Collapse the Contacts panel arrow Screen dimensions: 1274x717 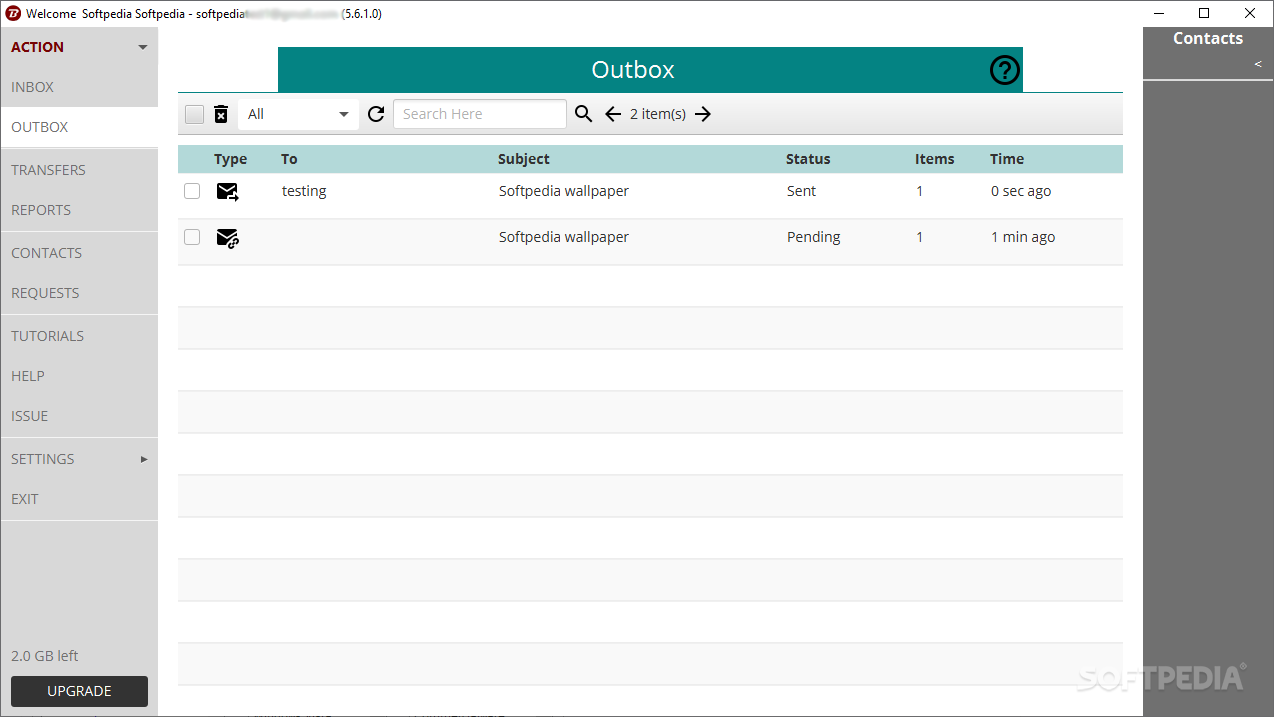click(1258, 64)
